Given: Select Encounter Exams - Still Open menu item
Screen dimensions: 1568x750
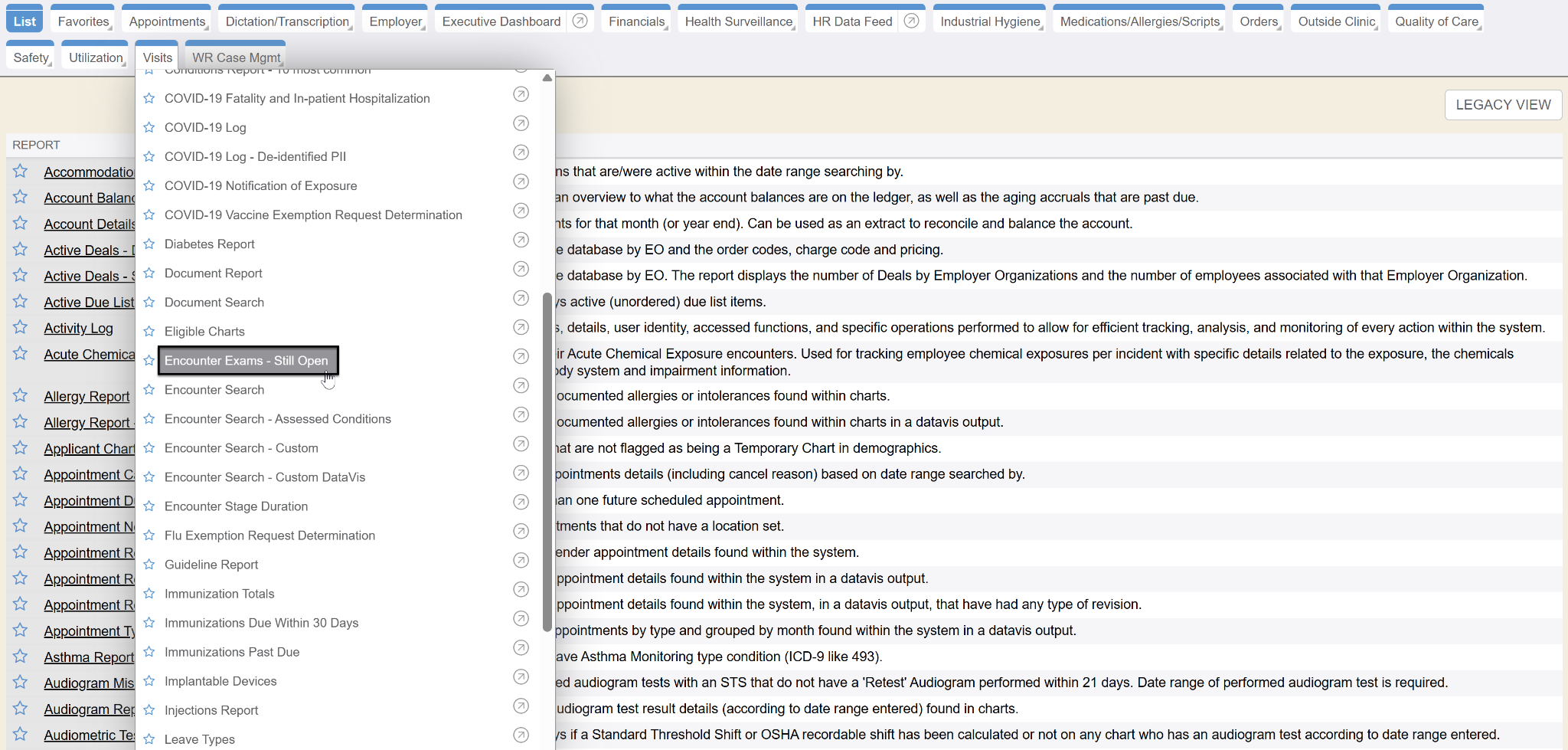Looking at the screenshot, I should pyautogui.click(x=247, y=361).
